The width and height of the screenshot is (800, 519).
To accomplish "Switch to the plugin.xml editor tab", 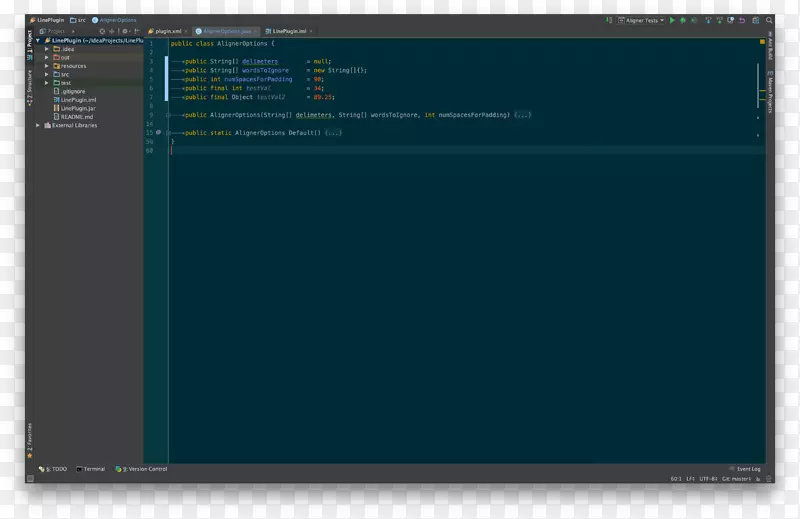I will click(x=164, y=32).
